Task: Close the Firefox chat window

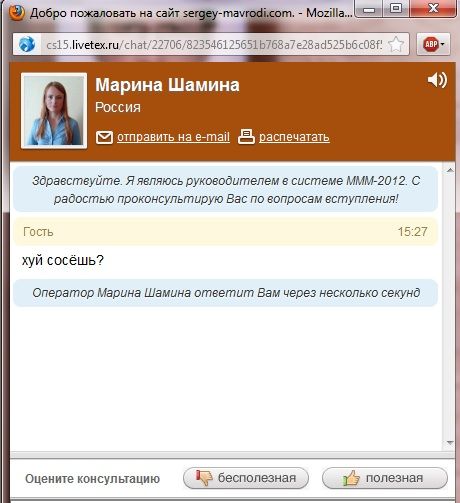Action: (433, 9)
